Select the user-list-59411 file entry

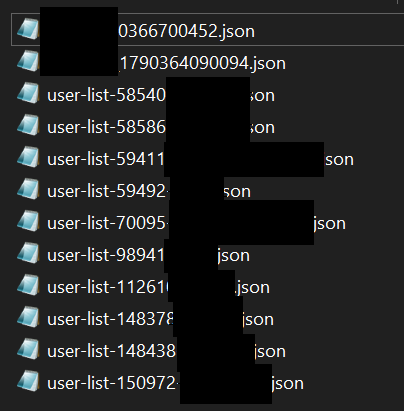(200, 159)
